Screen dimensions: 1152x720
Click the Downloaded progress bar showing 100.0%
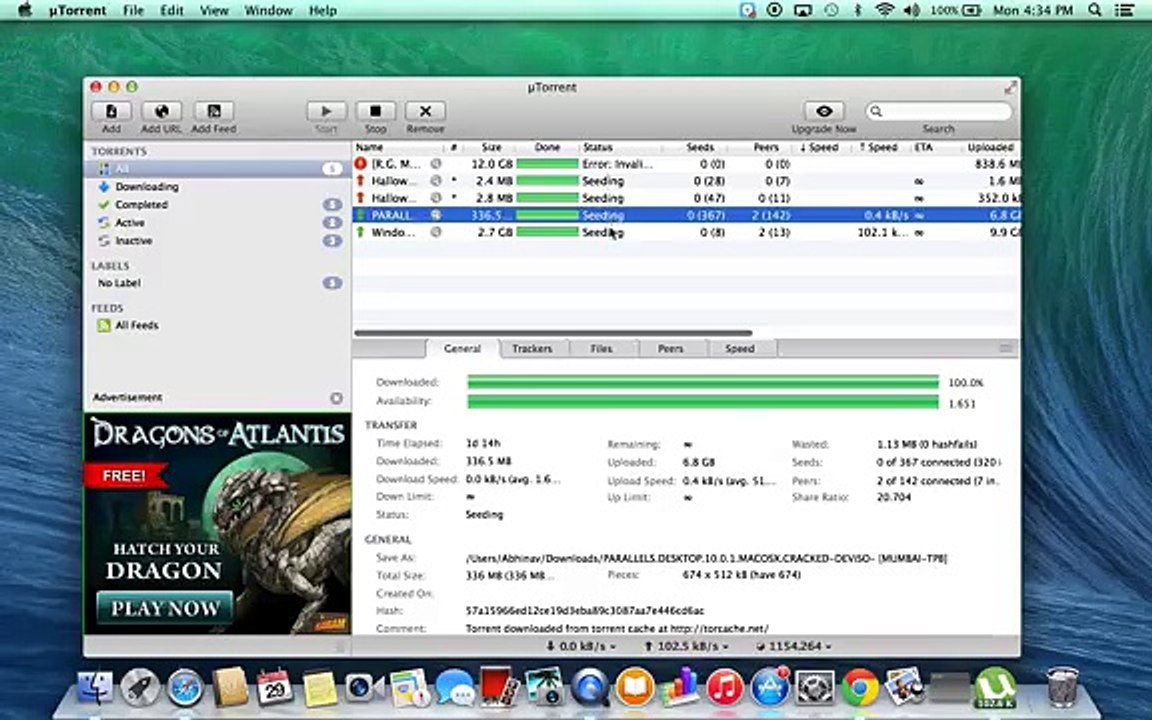703,382
